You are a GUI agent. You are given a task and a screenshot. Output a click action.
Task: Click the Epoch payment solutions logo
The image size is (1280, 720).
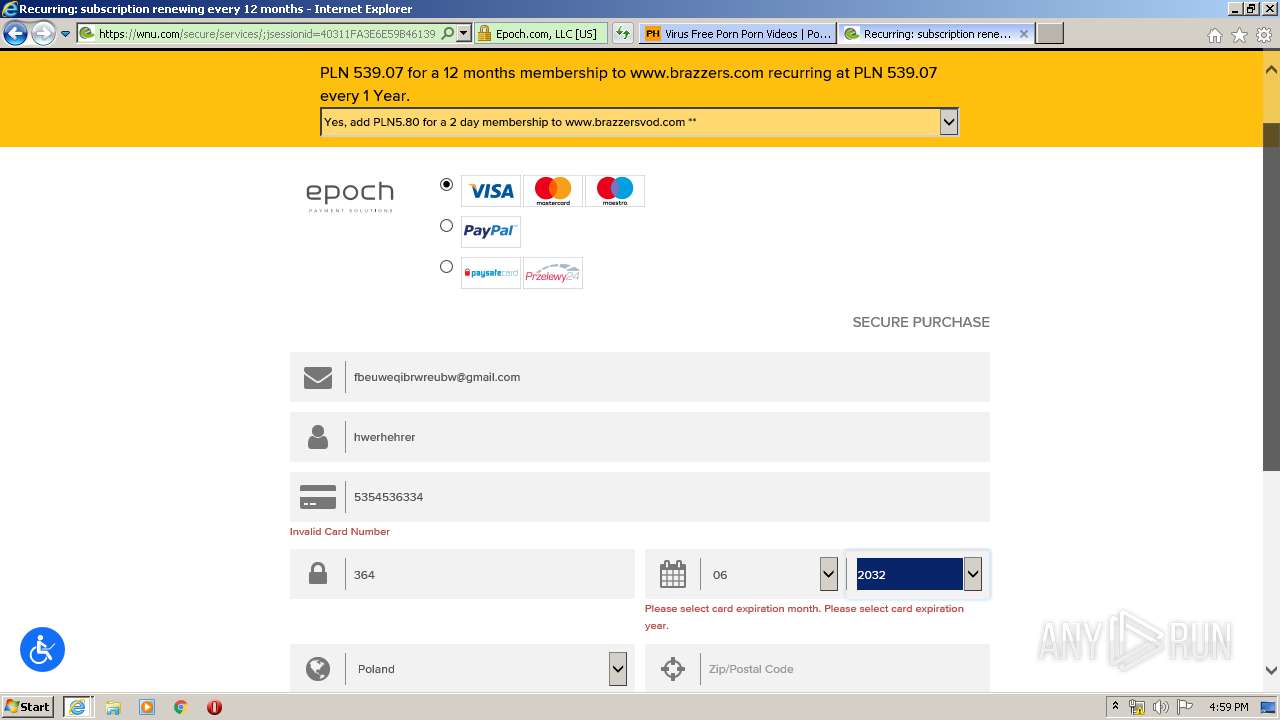pyautogui.click(x=350, y=196)
